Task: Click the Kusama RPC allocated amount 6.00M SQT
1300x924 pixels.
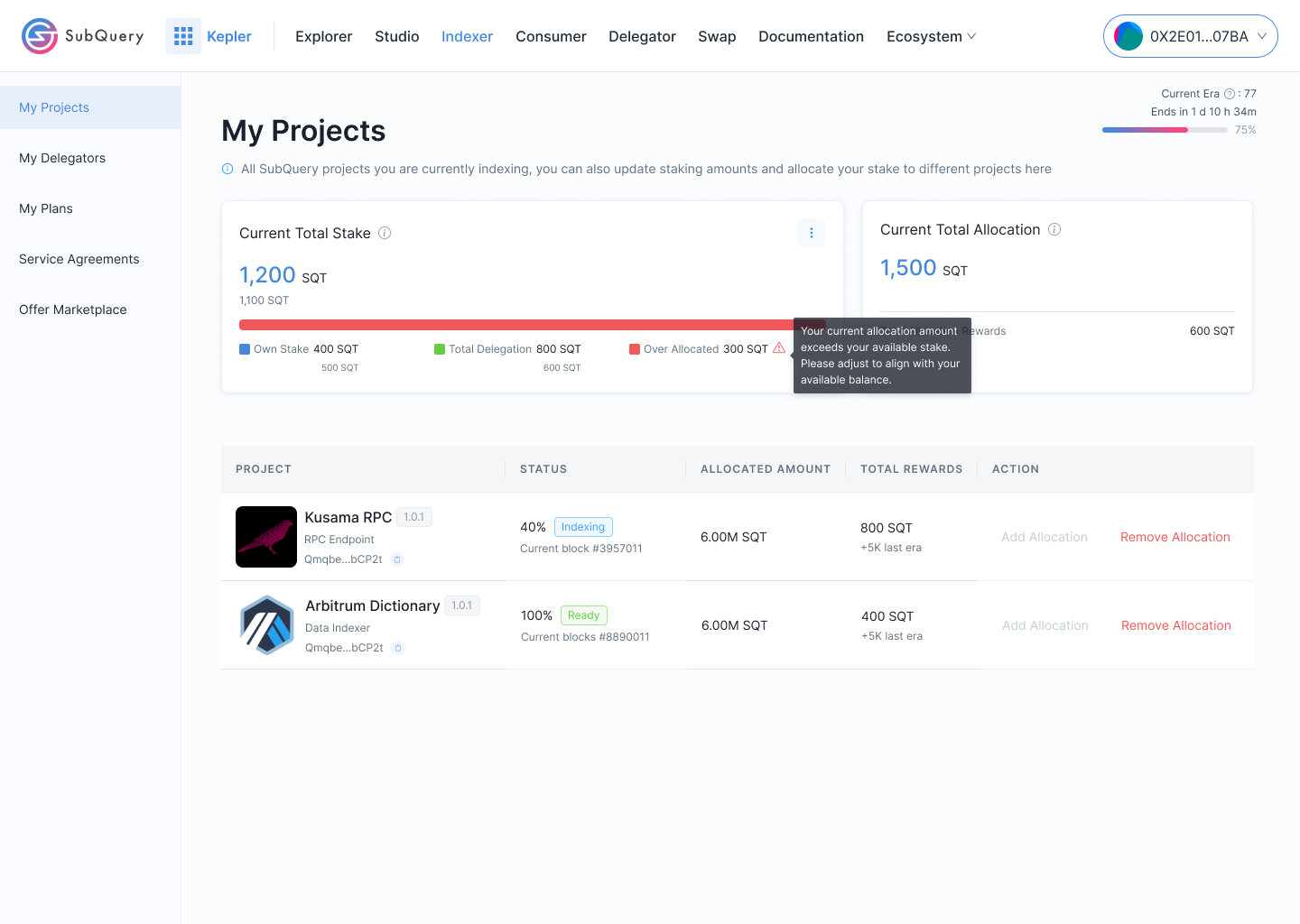Action: [x=734, y=537]
